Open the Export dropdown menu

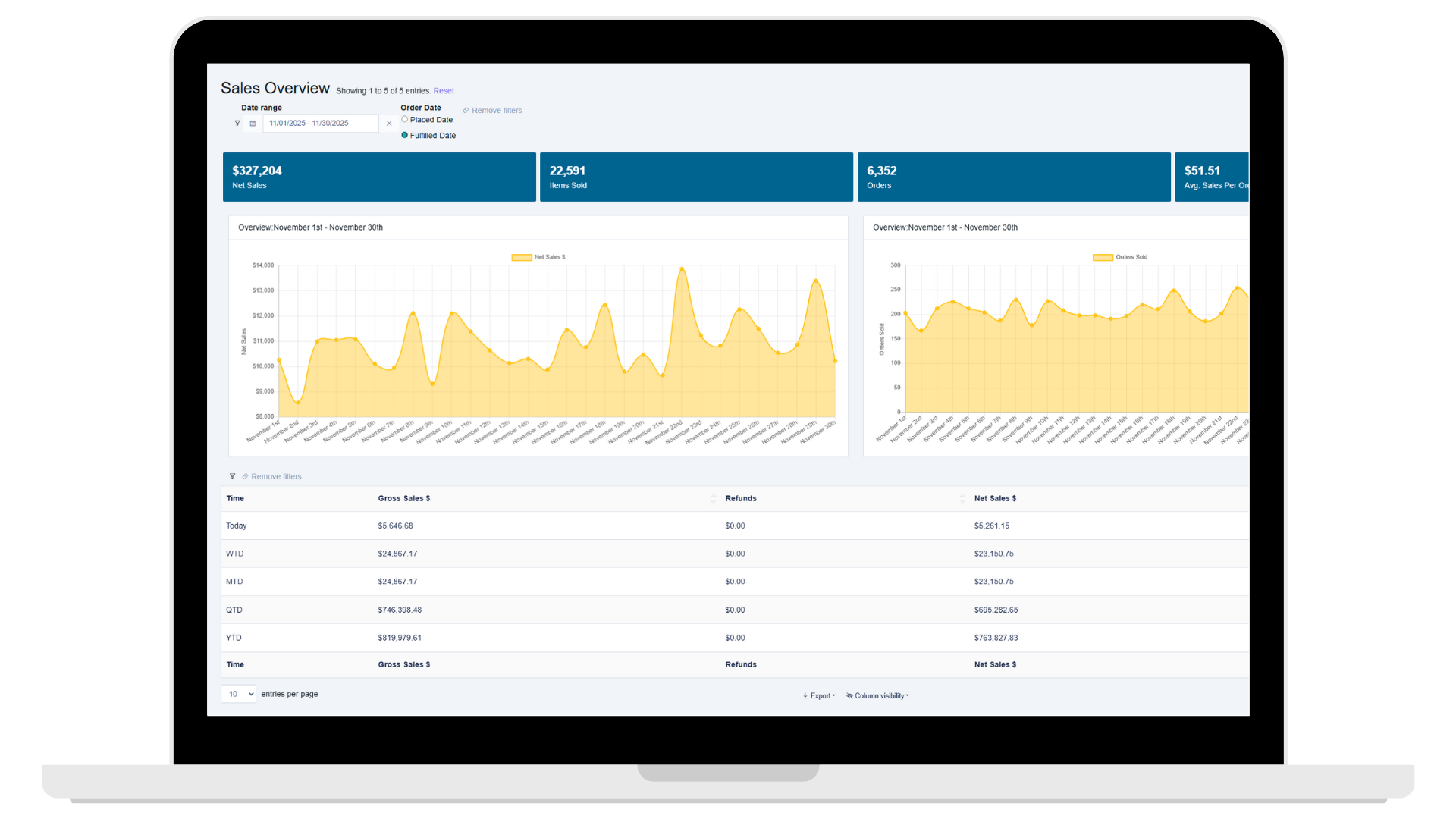click(x=819, y=695)
